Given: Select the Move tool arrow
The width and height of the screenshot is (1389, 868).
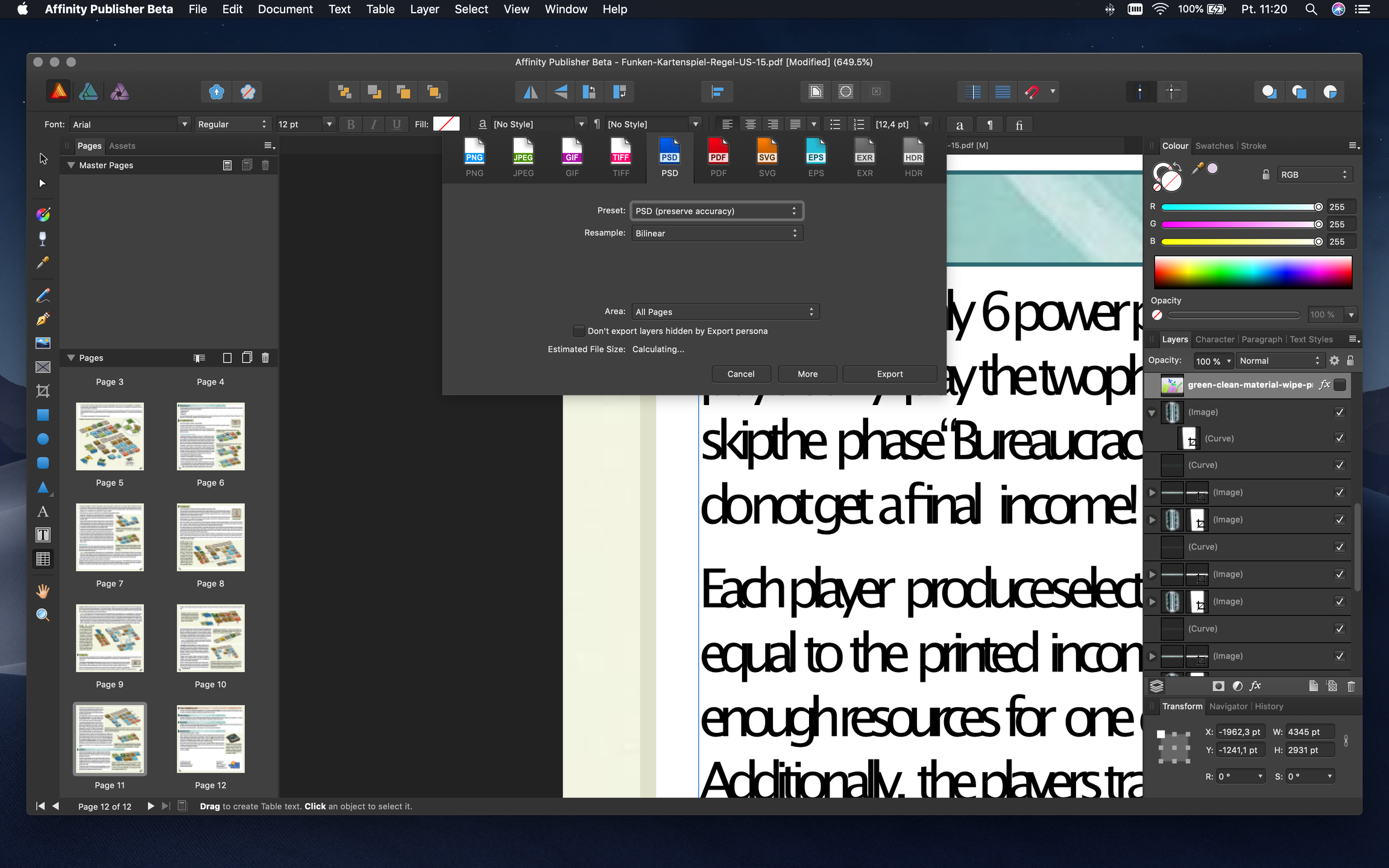Looking at the screenshot, I should click(x=43, y=159).
